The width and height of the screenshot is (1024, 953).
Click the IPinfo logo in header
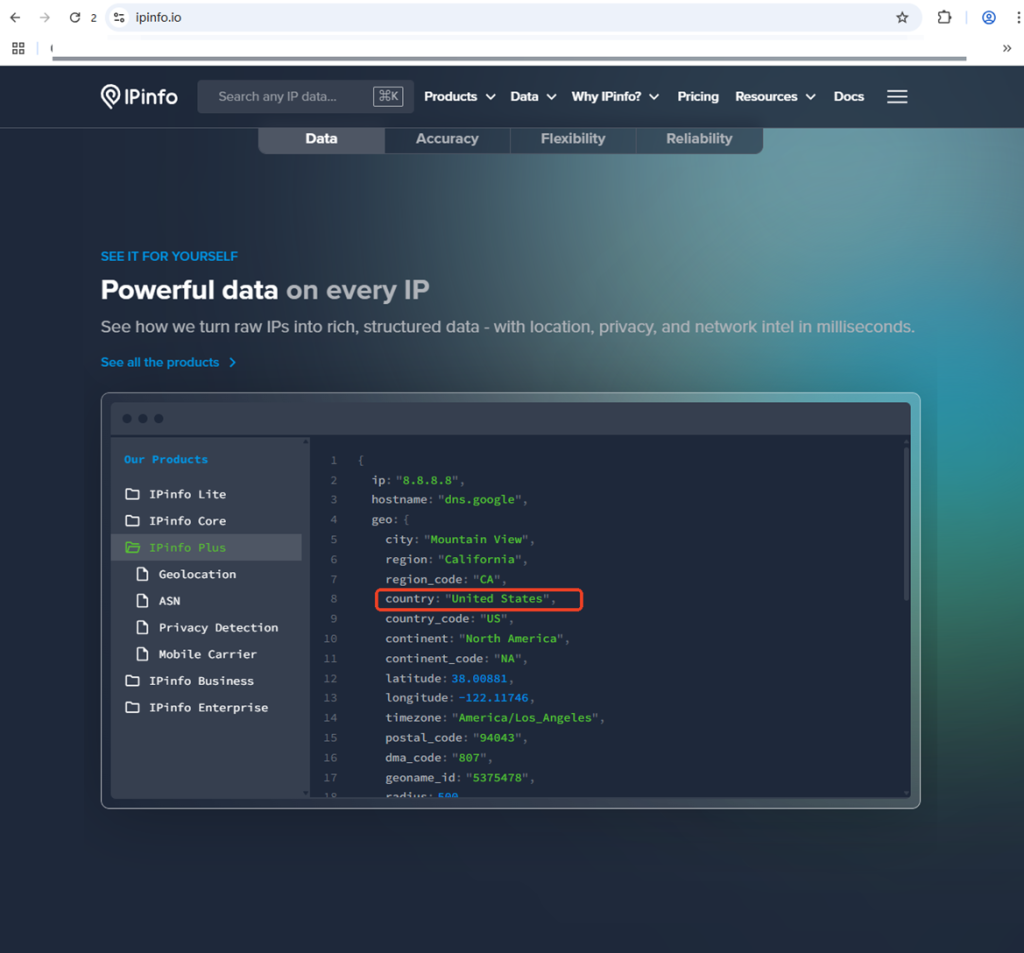[139, 97]
